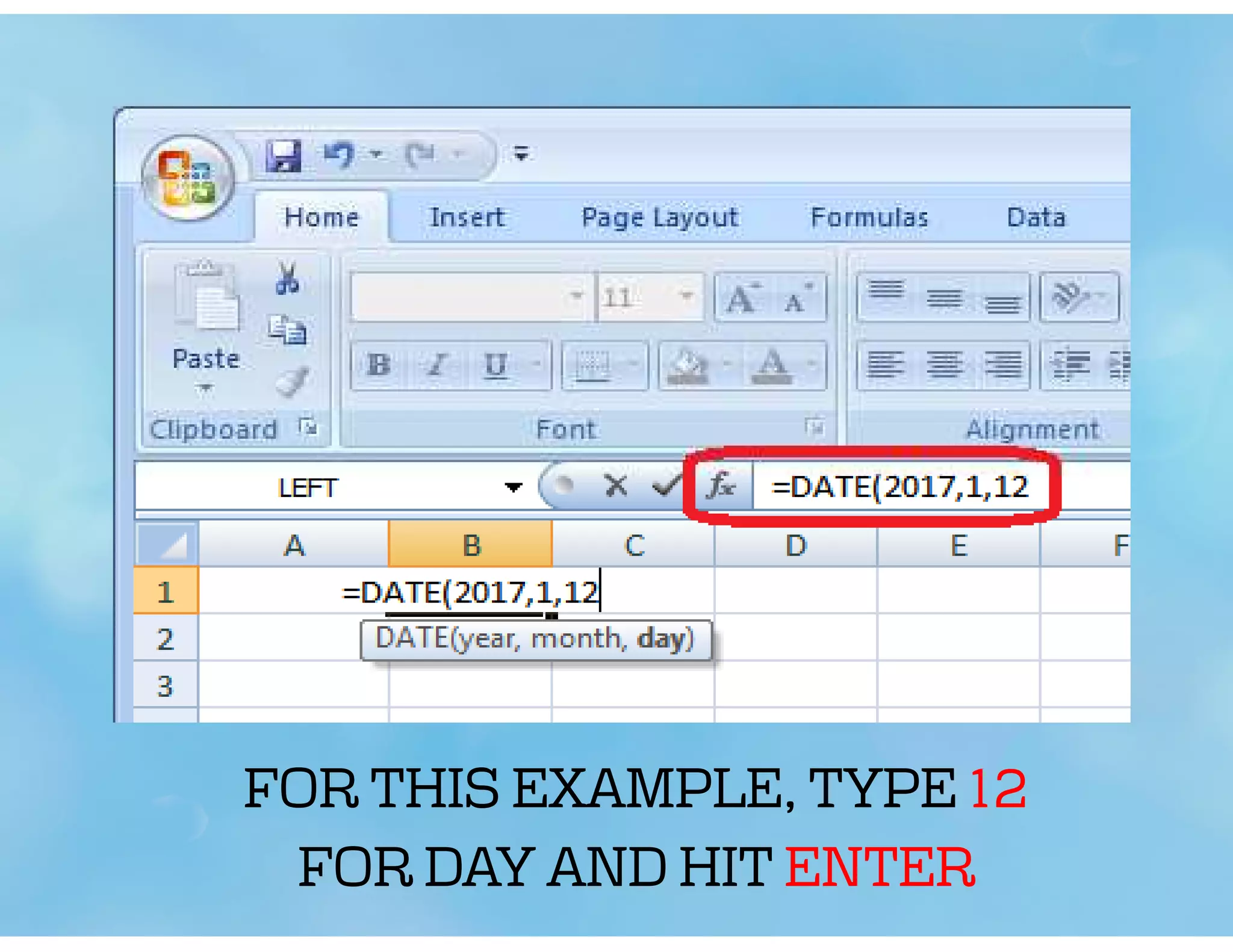Select the Format Painter brush
The image size is (1233, 952).
[291, 382]
